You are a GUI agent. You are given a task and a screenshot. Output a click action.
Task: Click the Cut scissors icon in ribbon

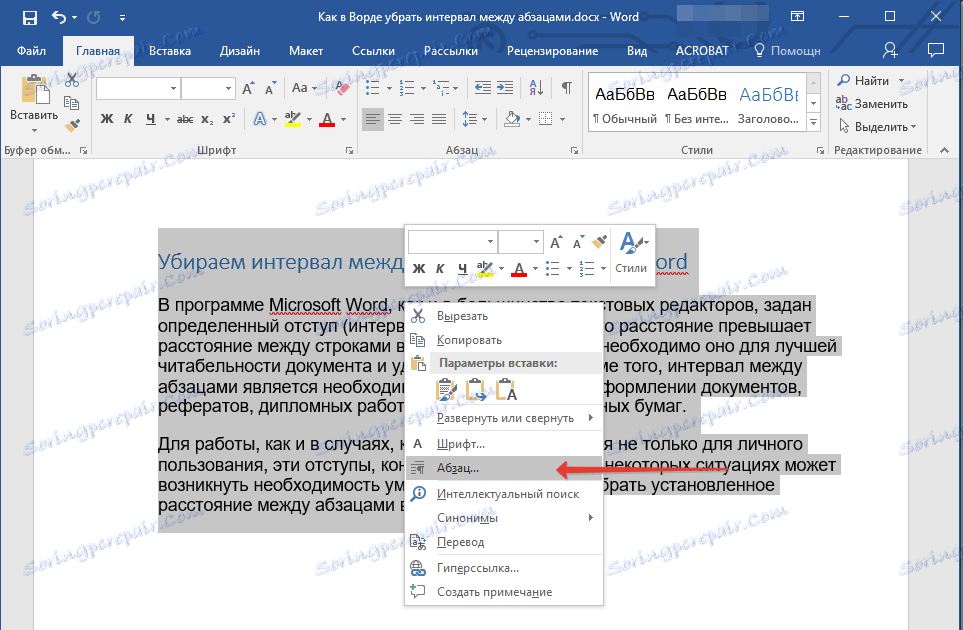click(72, 80)
